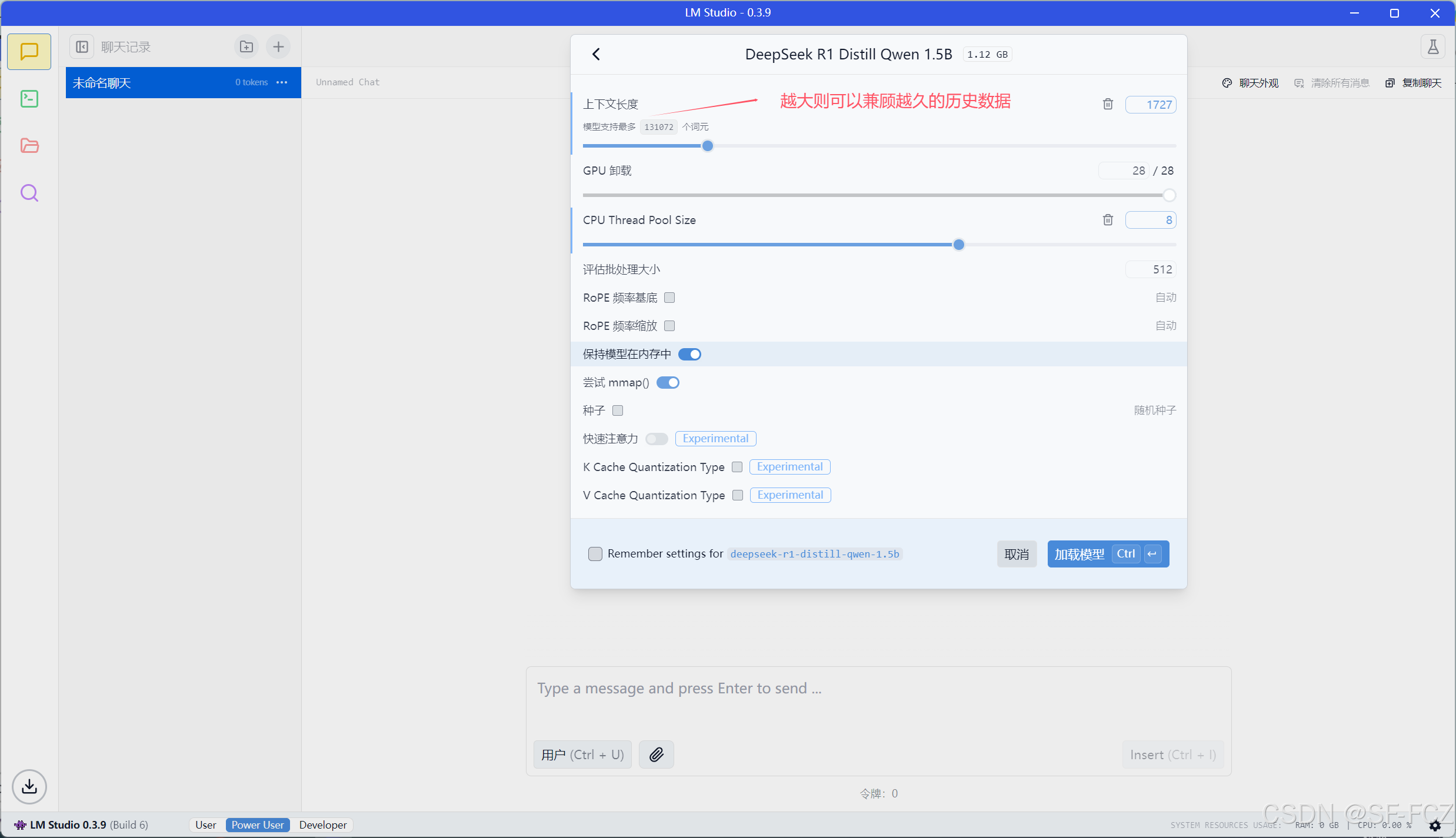Enable the Flash Attention toggle
The image size is (1456, 838).
pos(657,439)
